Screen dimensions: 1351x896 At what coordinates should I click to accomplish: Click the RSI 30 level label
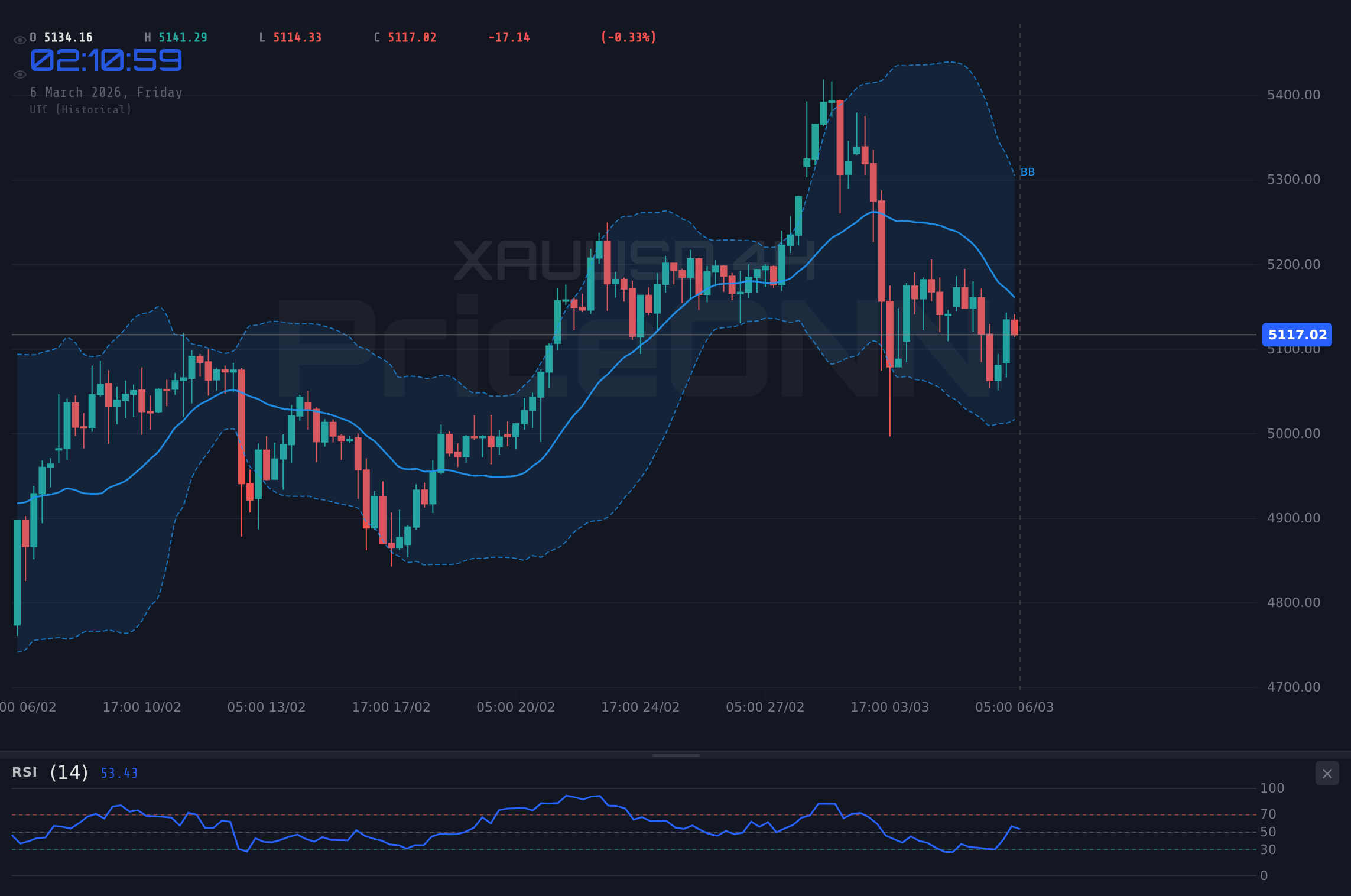tap(1268, 850)
